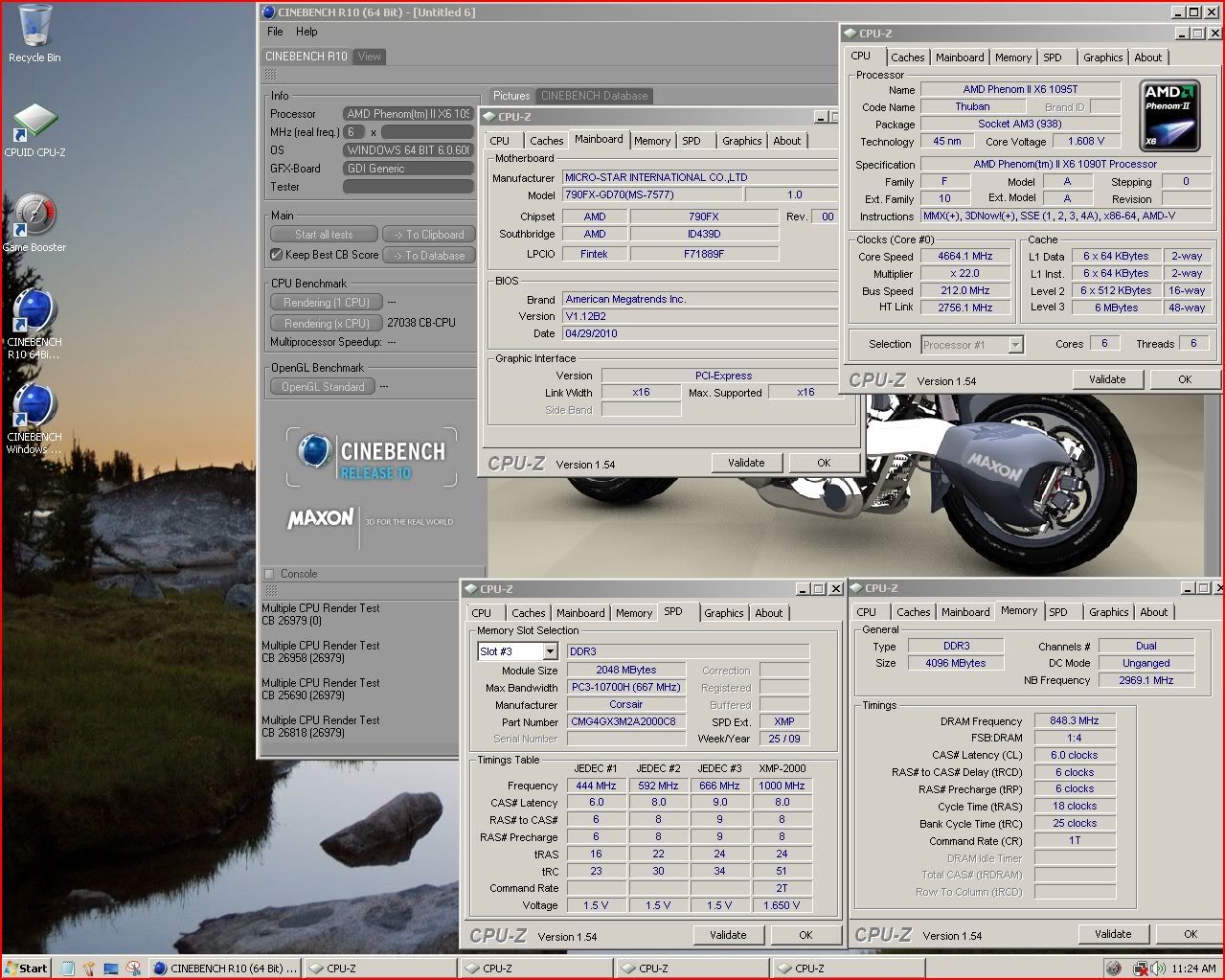Select the Memory tab in the Mainboard CPU-Z window
Screen dimensions: 1225x980
coord(652,141)
